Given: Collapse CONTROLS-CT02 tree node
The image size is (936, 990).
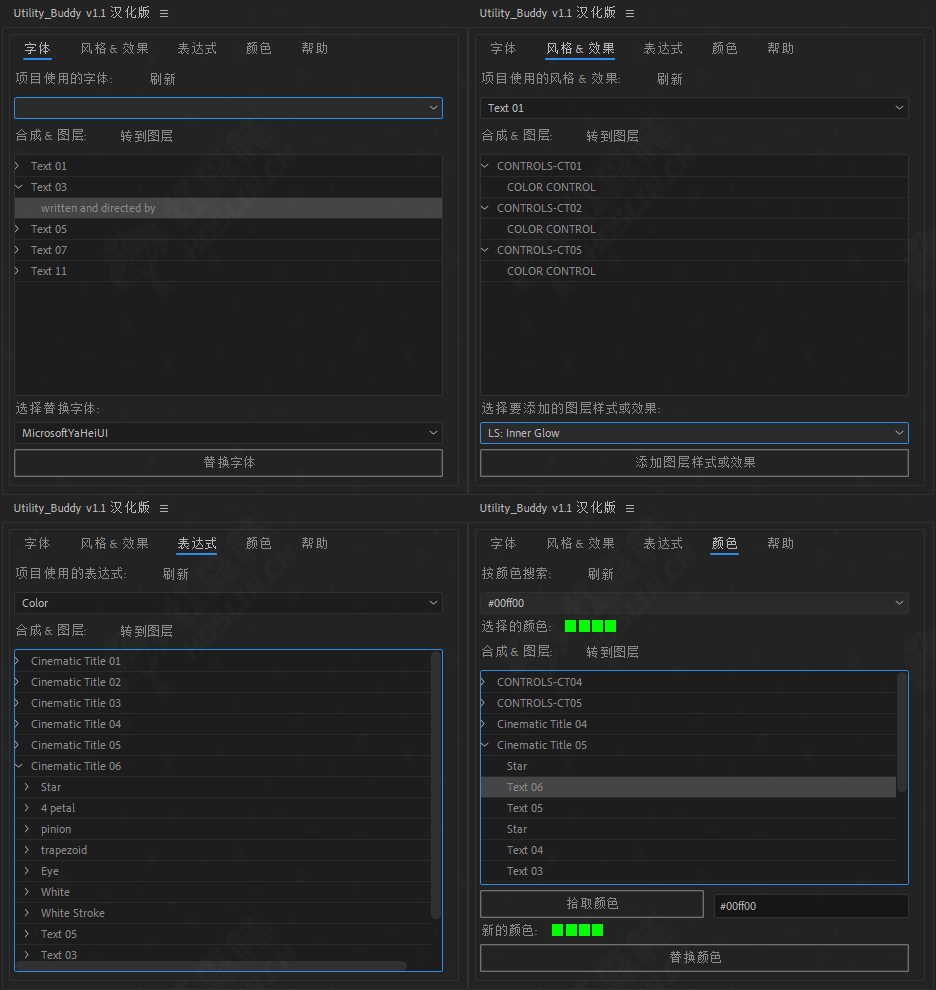Looking at the screenshot, I should click(x=485, y=208).
